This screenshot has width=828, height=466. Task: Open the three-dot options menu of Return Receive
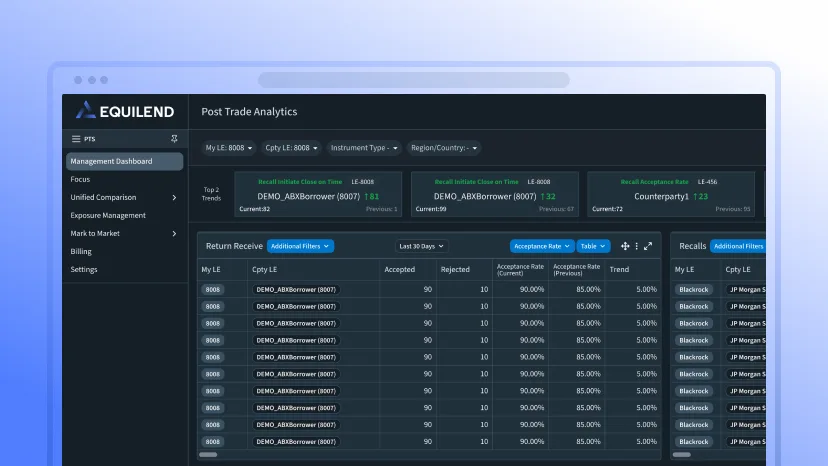637,246
